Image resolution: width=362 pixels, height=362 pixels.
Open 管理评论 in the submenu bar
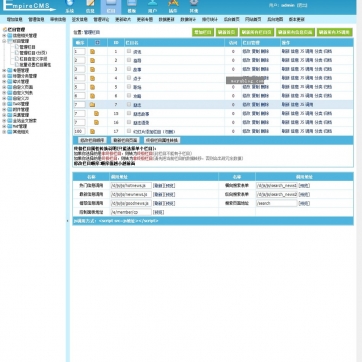(101, 19)
